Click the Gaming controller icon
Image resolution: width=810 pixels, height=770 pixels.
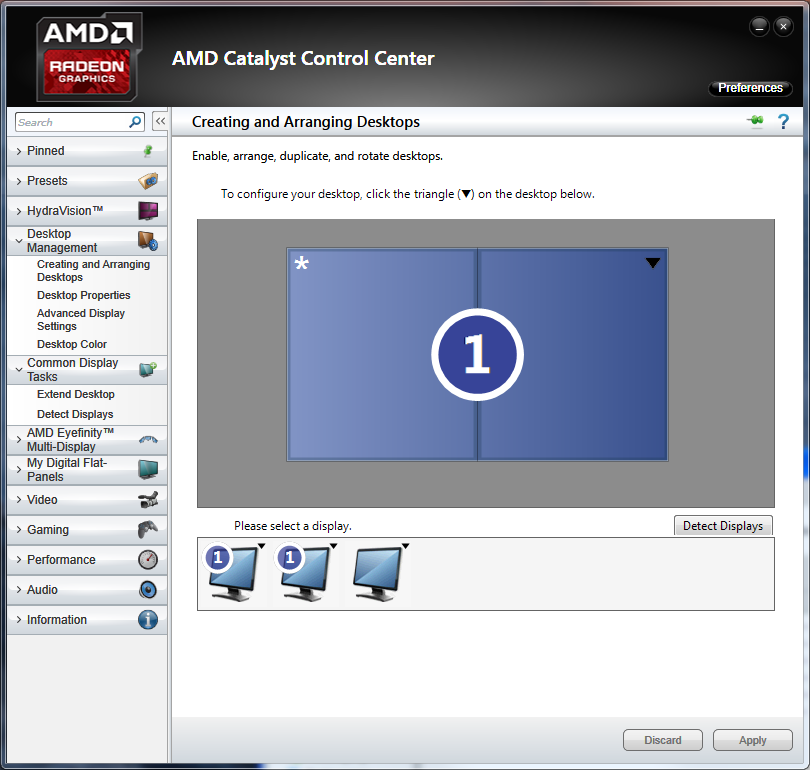(x=148, y=529)
